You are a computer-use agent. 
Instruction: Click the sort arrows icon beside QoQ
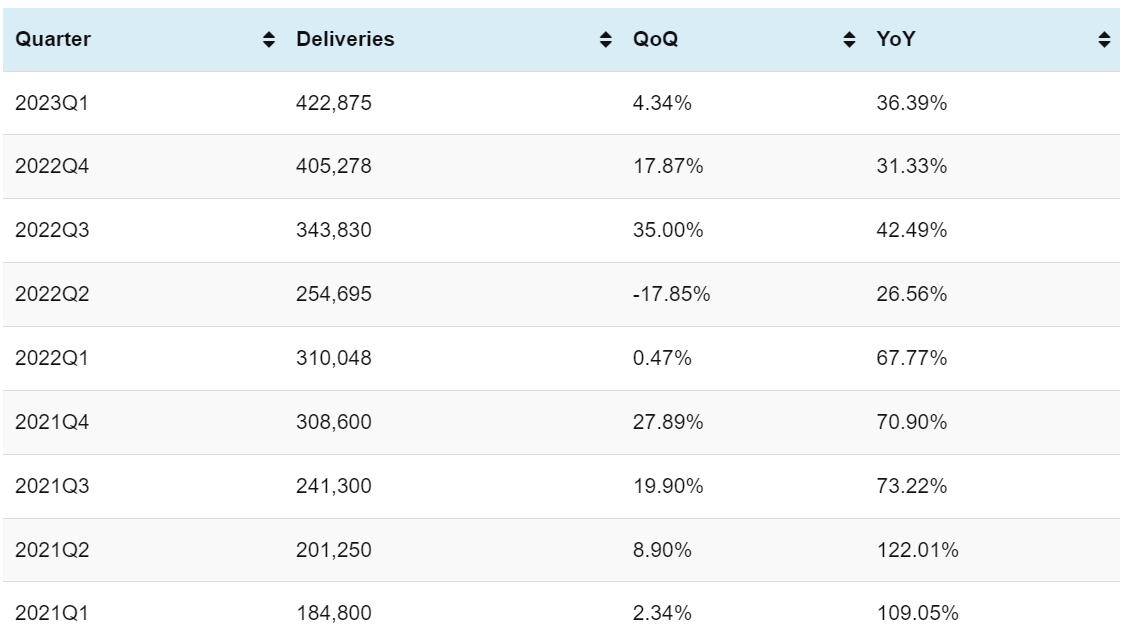click(x=850, y=40)
